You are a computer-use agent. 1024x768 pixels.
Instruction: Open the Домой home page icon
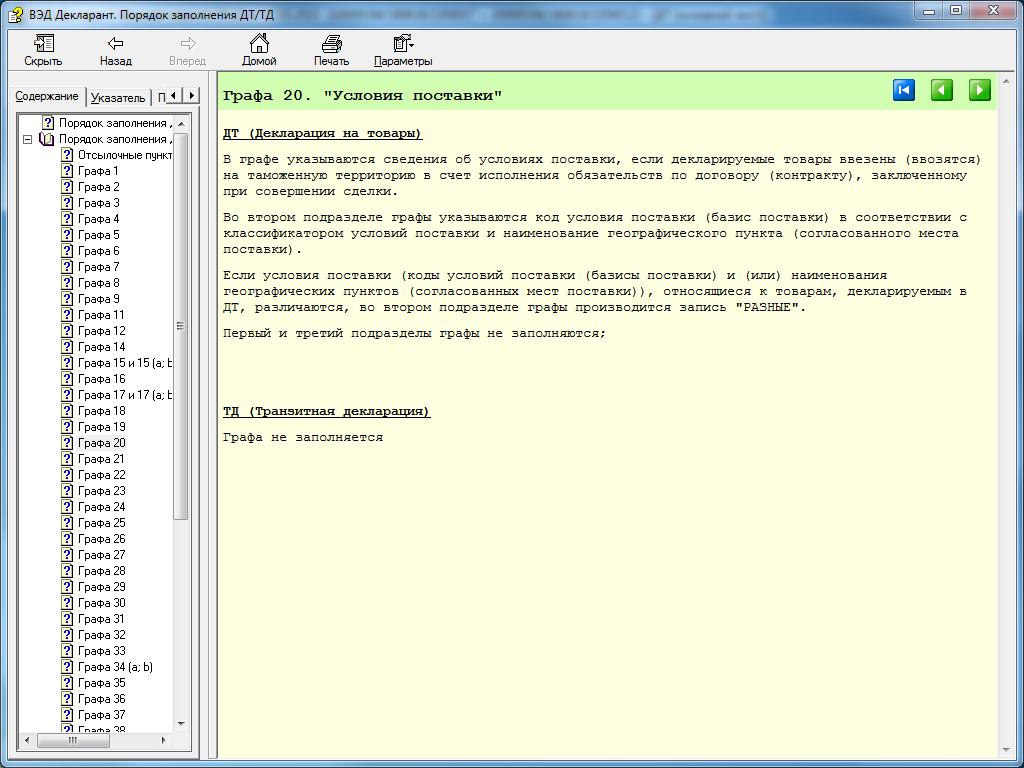click(259, 44)
